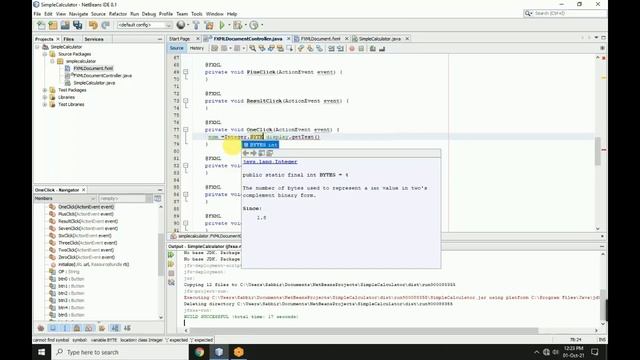Image resolution: width=640 pixels, height=360 pixels.
Task: Click the Uncomment icon in editor toolbar
Action: [x=382, y=49]
